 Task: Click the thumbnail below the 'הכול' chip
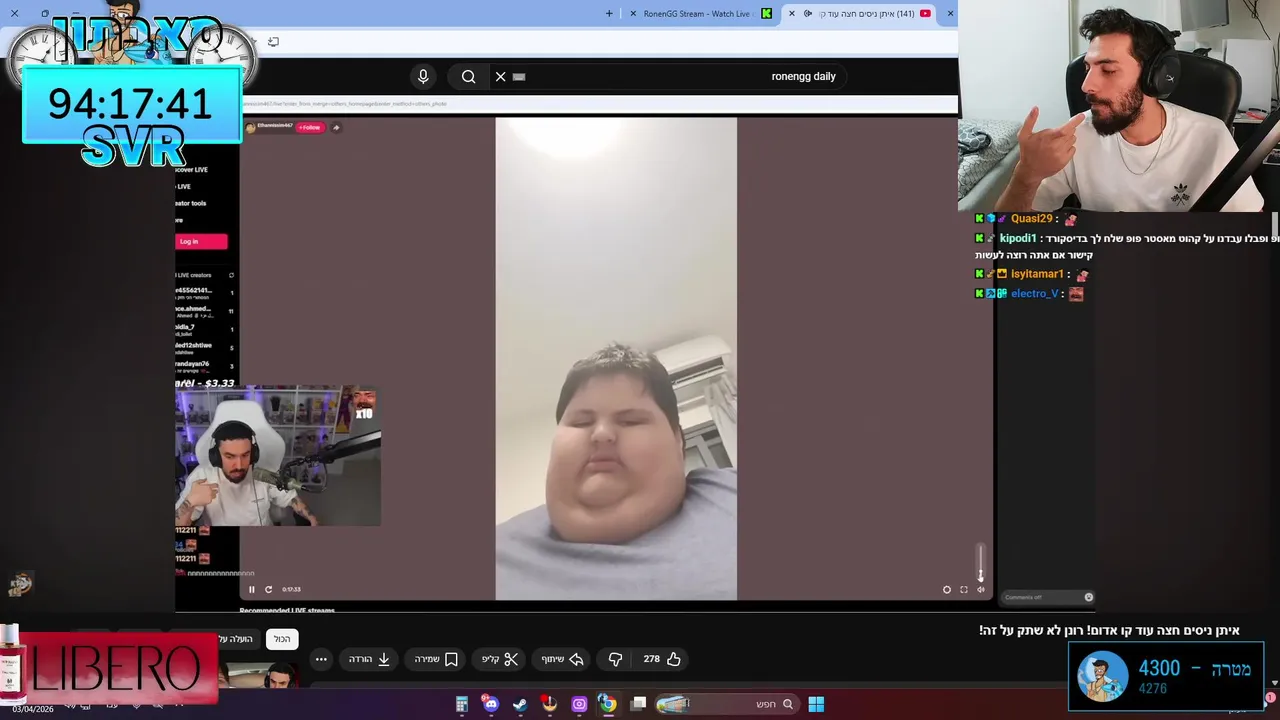258,675
